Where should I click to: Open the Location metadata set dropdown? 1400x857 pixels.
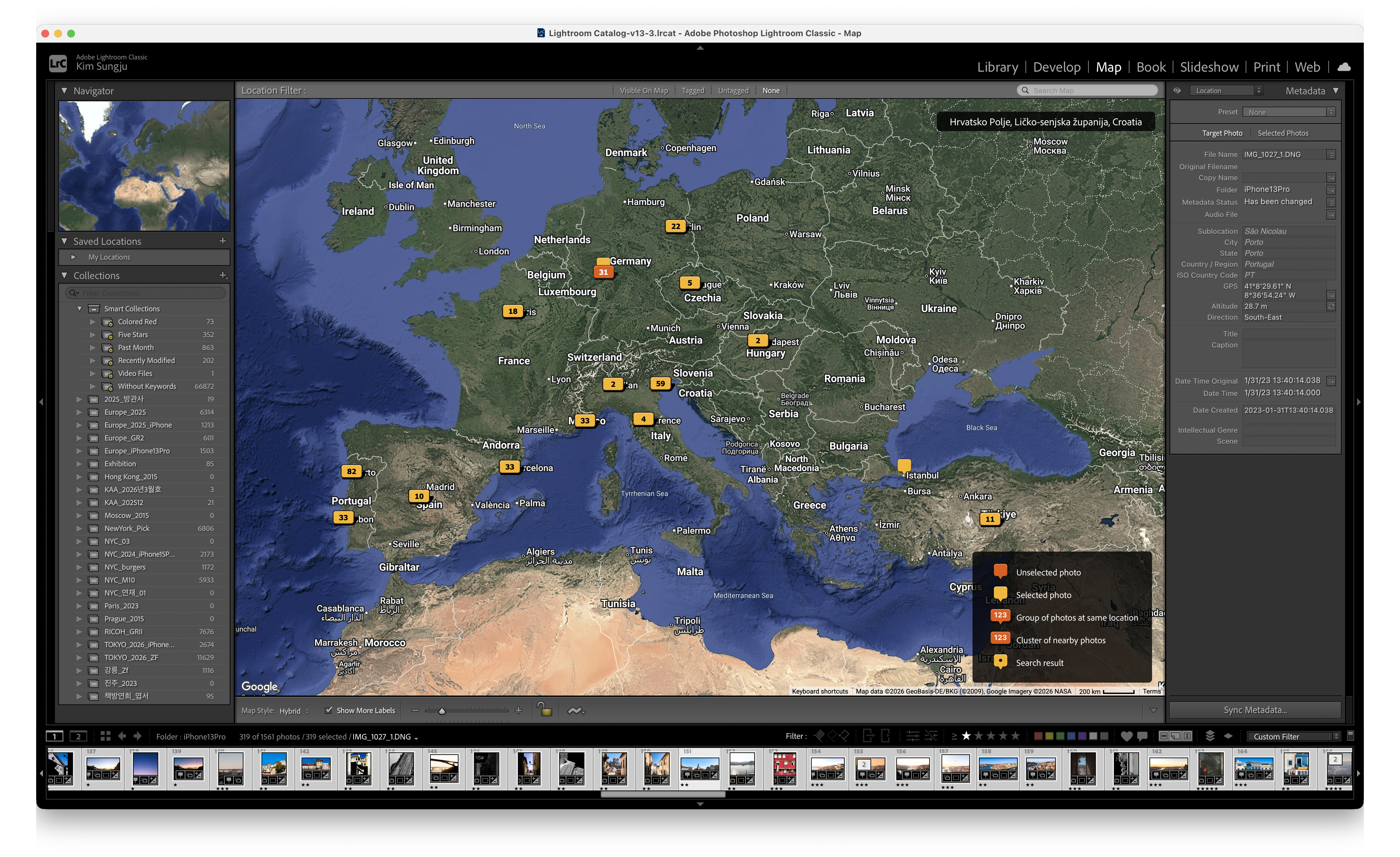pyautogui.click(x=1226, y=90)
